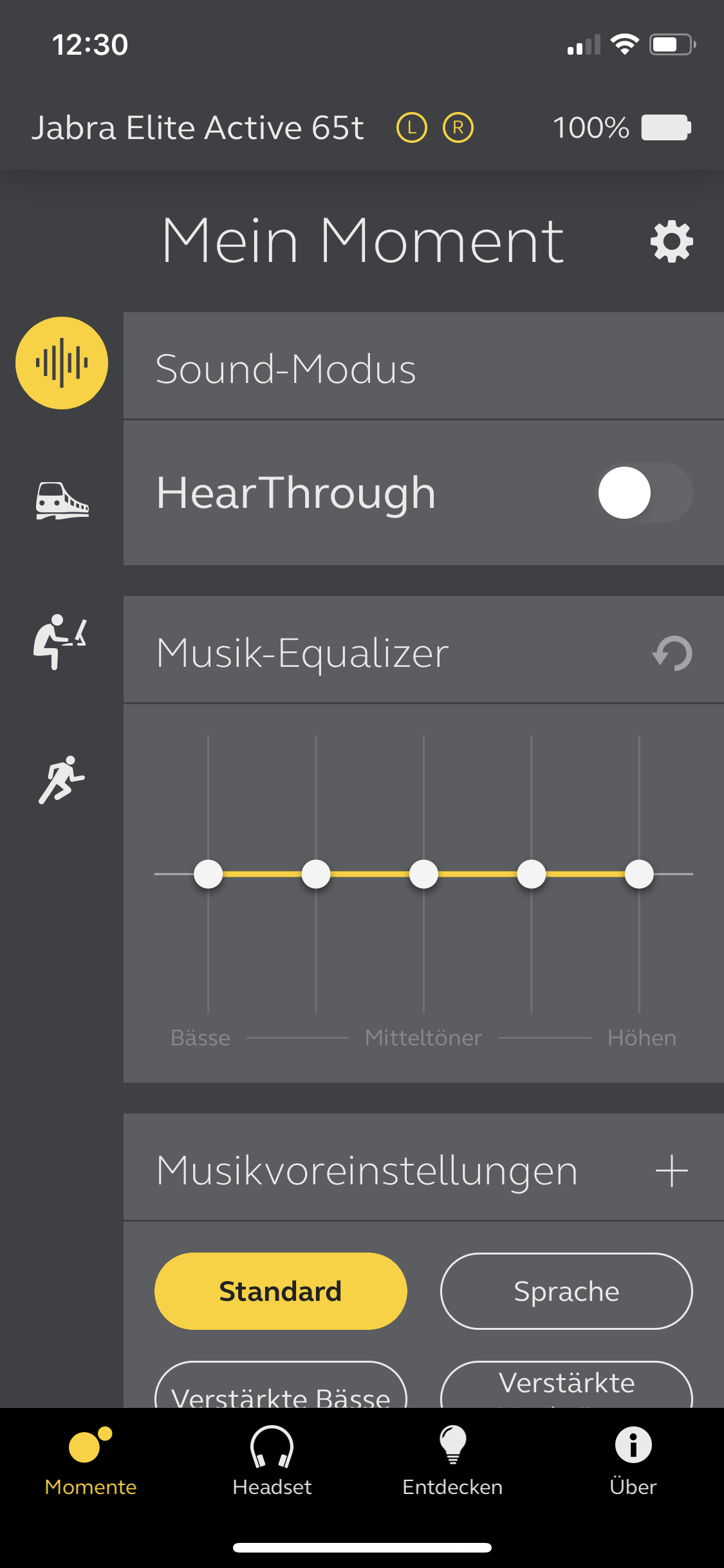Reset the Musik-Equalizer with the undo arrow

pos(672,653)
